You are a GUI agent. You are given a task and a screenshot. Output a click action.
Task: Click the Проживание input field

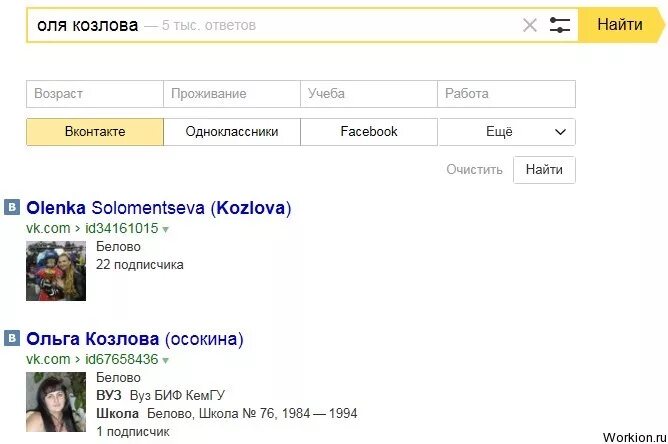pos(232,94)
